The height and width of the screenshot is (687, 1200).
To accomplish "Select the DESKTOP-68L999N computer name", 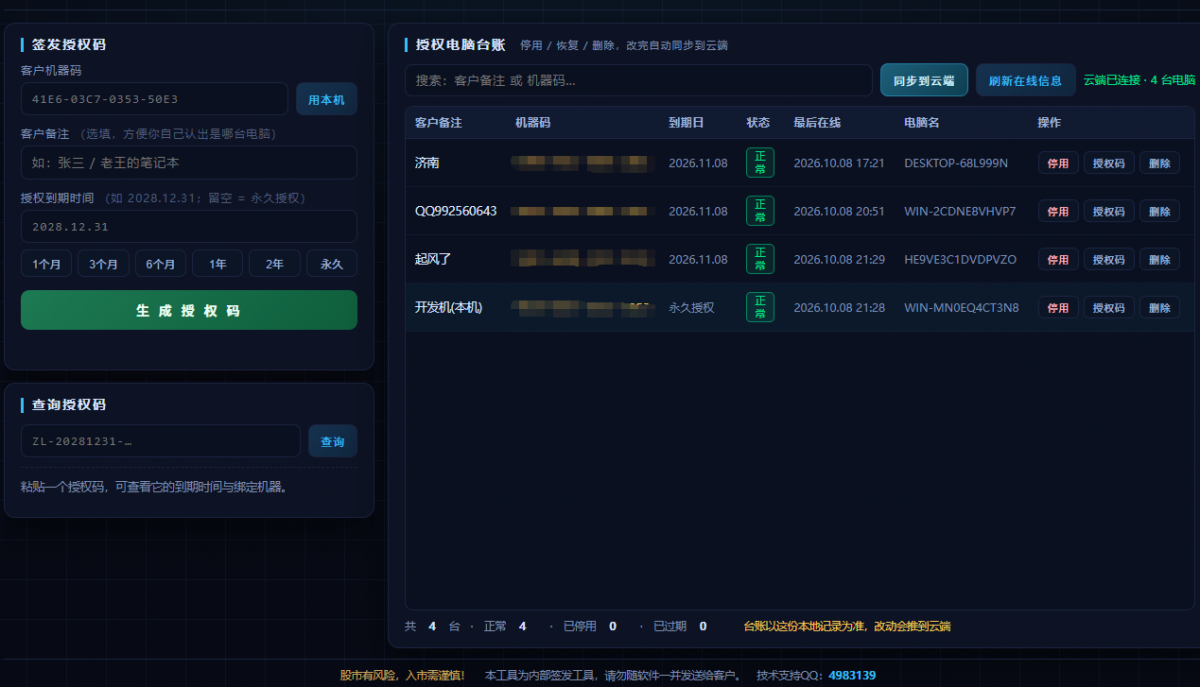I will click(956, 163).
